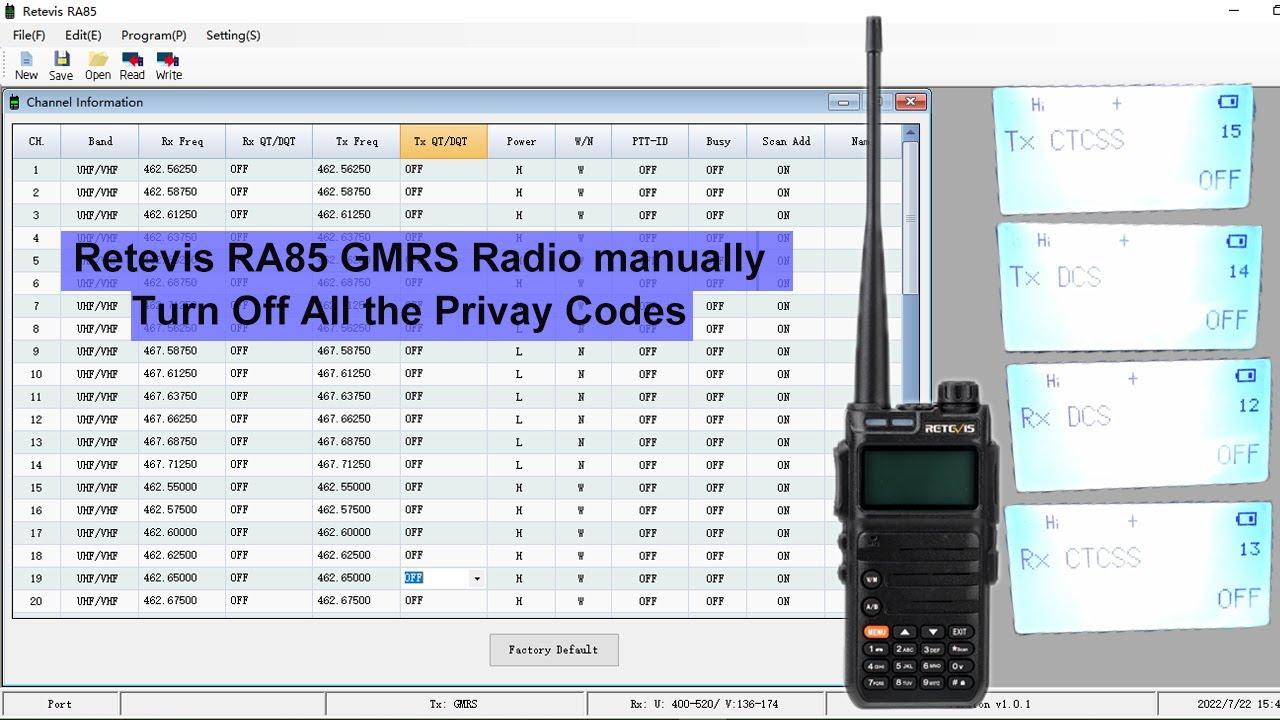The height and width of the screenshot is (720, 1280).
Task: Click the Write to radio icon
Action: tap(168, 66)
